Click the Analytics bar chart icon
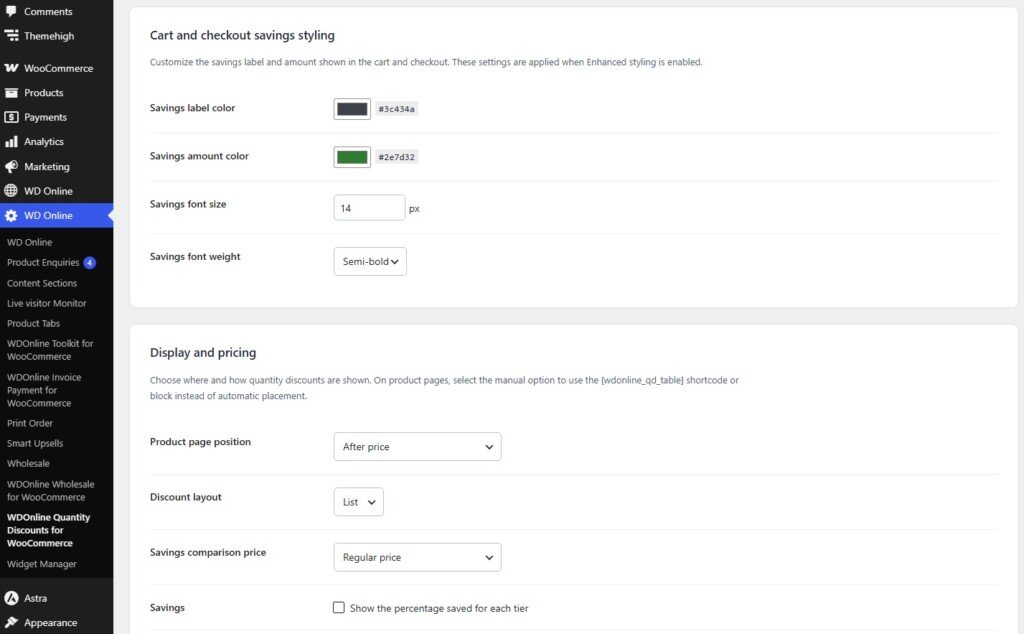This screenshot has width=1024, height=634. pos(11,142)
